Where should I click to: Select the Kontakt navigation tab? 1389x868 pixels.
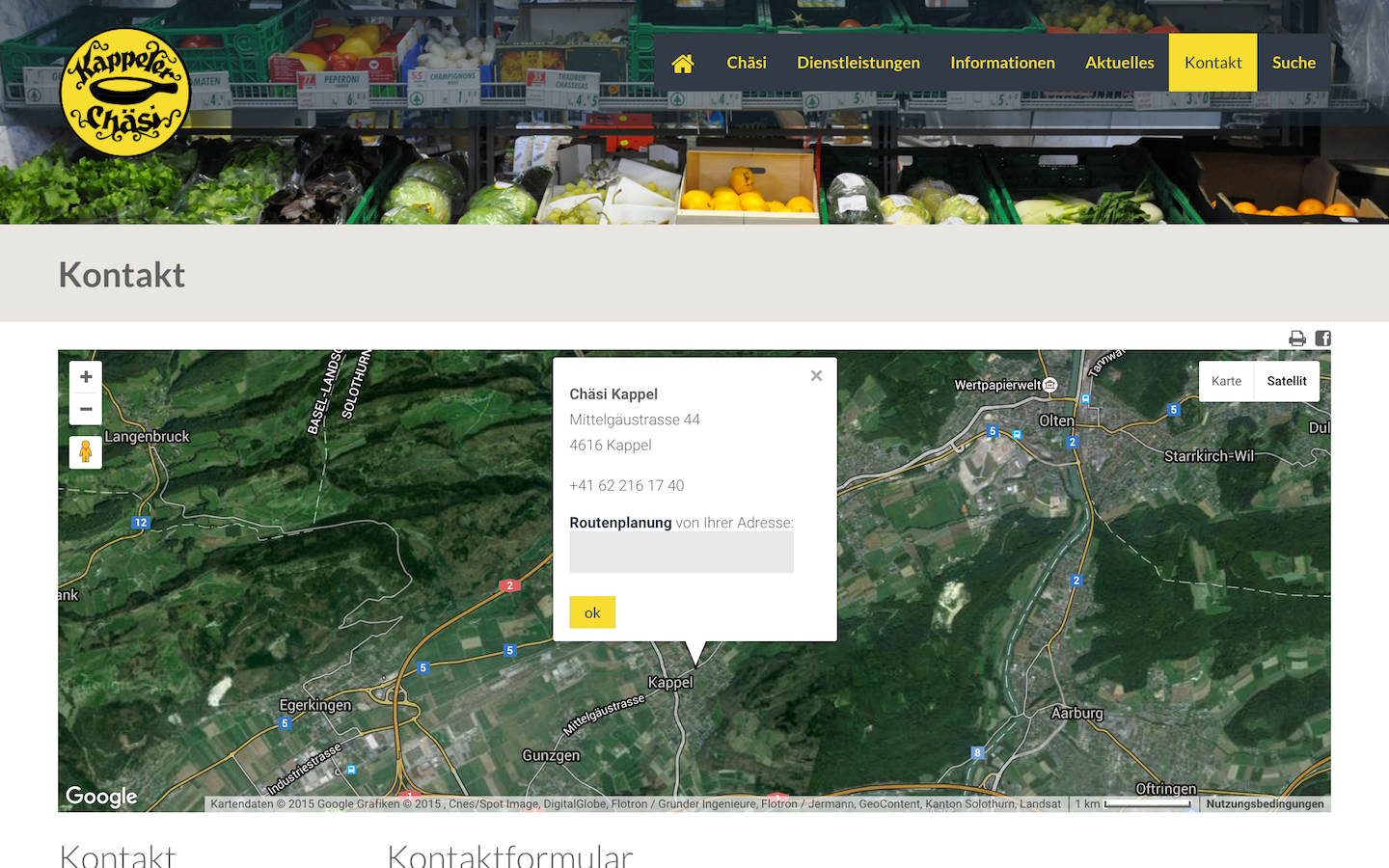tap(1212, 63)
